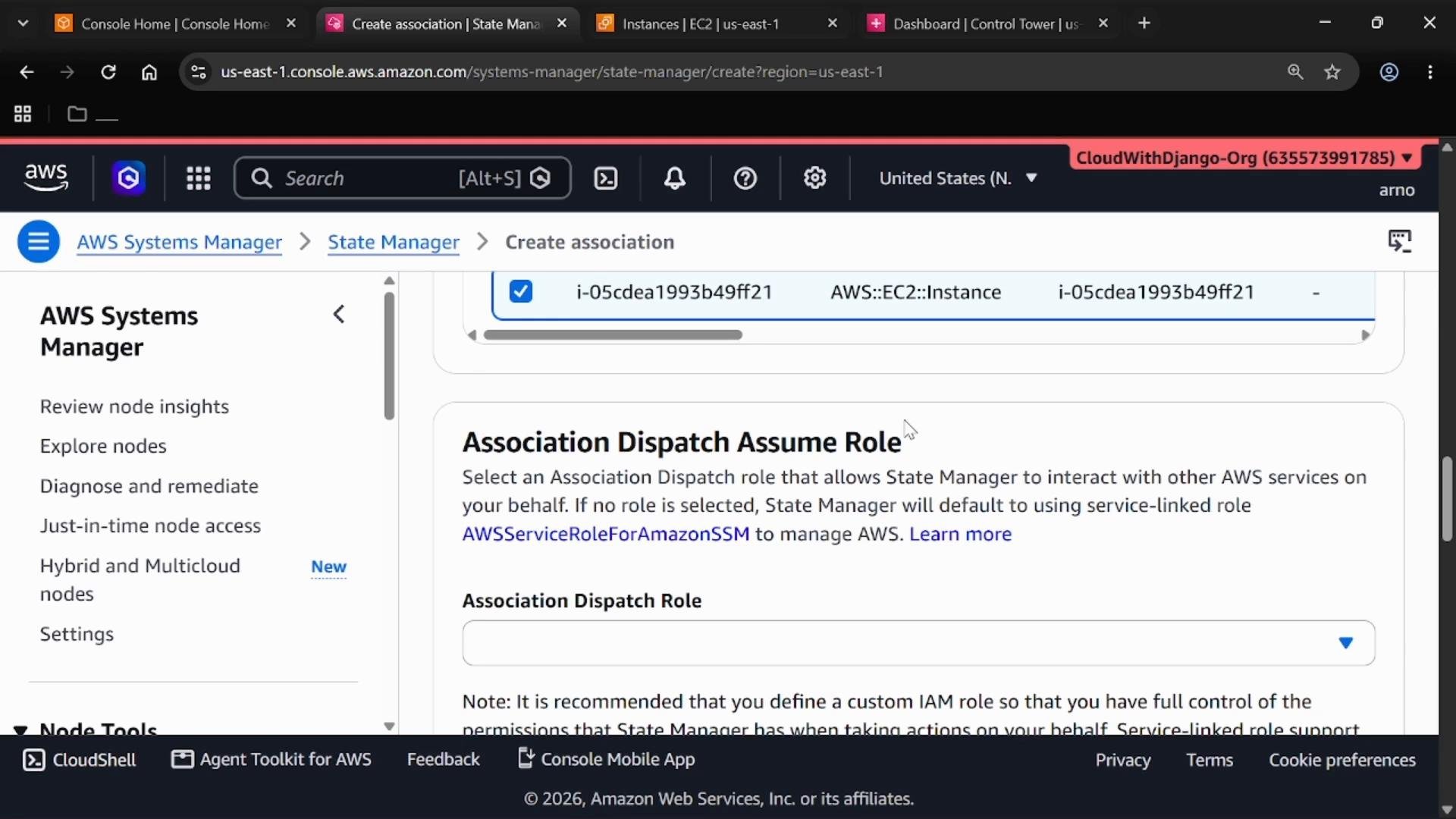The width and height of the screenshot is (1456, 819).
Task: Bookmark this page with the star icon
Action: (x=1332, y=72)
